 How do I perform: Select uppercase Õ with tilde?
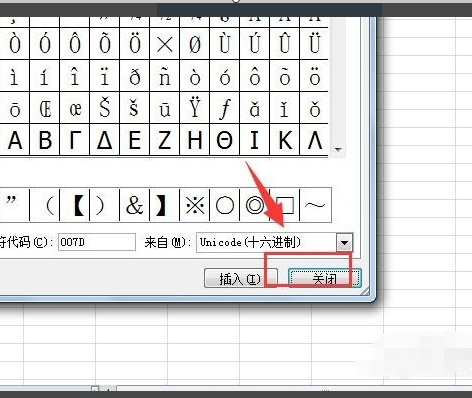pos(105,44)
